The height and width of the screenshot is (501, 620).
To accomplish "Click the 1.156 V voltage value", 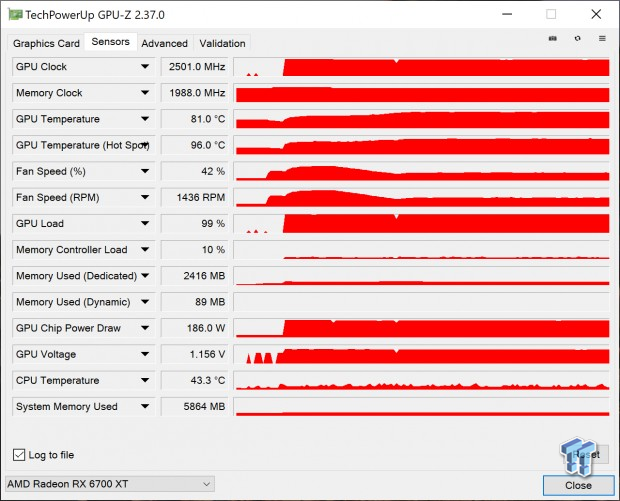I will [194, 354].
